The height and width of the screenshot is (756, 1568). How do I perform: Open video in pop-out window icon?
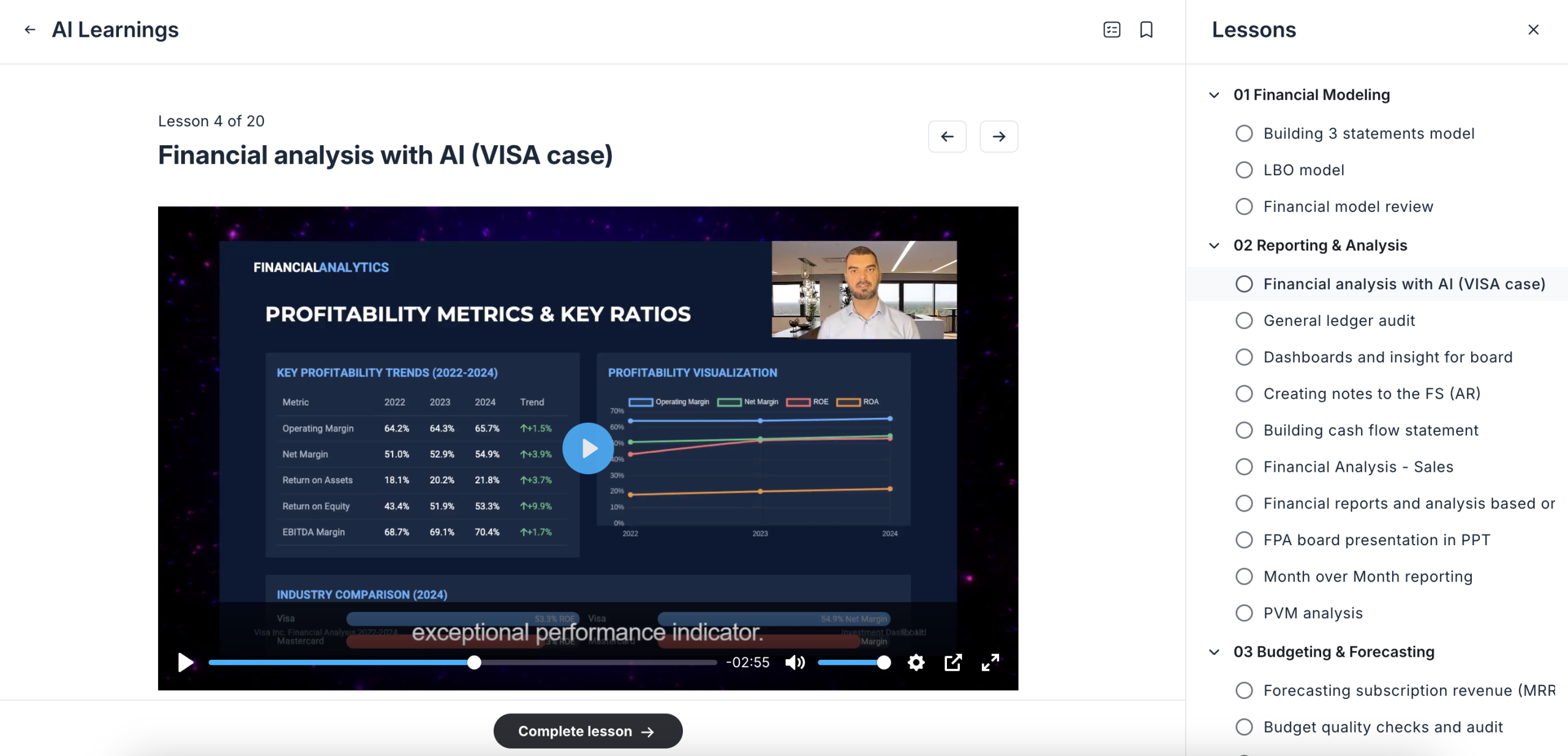[x=953, y=662]
